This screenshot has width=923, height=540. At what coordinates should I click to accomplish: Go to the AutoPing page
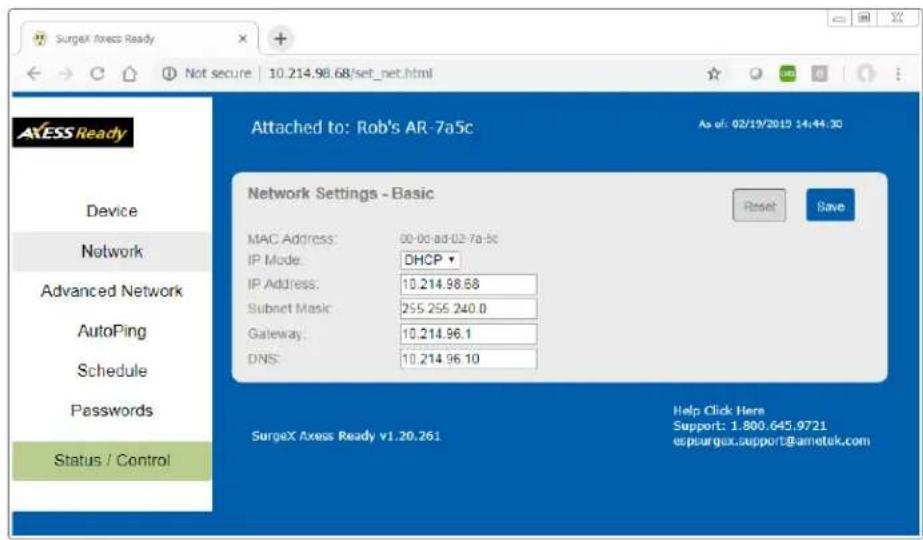point(112,331)
